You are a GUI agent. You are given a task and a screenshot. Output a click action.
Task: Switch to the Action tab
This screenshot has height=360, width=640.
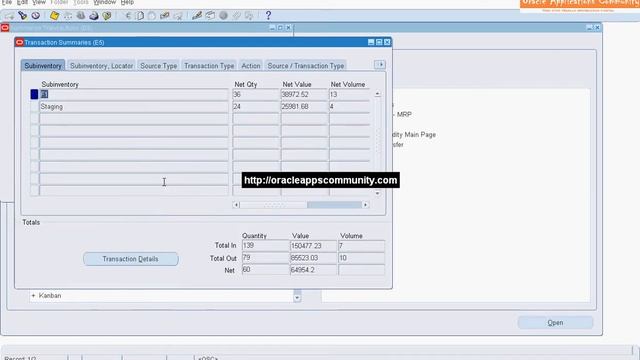click(x=251, y=66)
